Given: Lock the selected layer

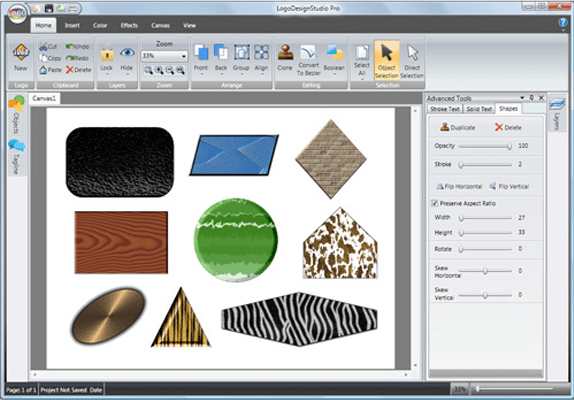Looking at the screenshot, I should pos(107,57).
